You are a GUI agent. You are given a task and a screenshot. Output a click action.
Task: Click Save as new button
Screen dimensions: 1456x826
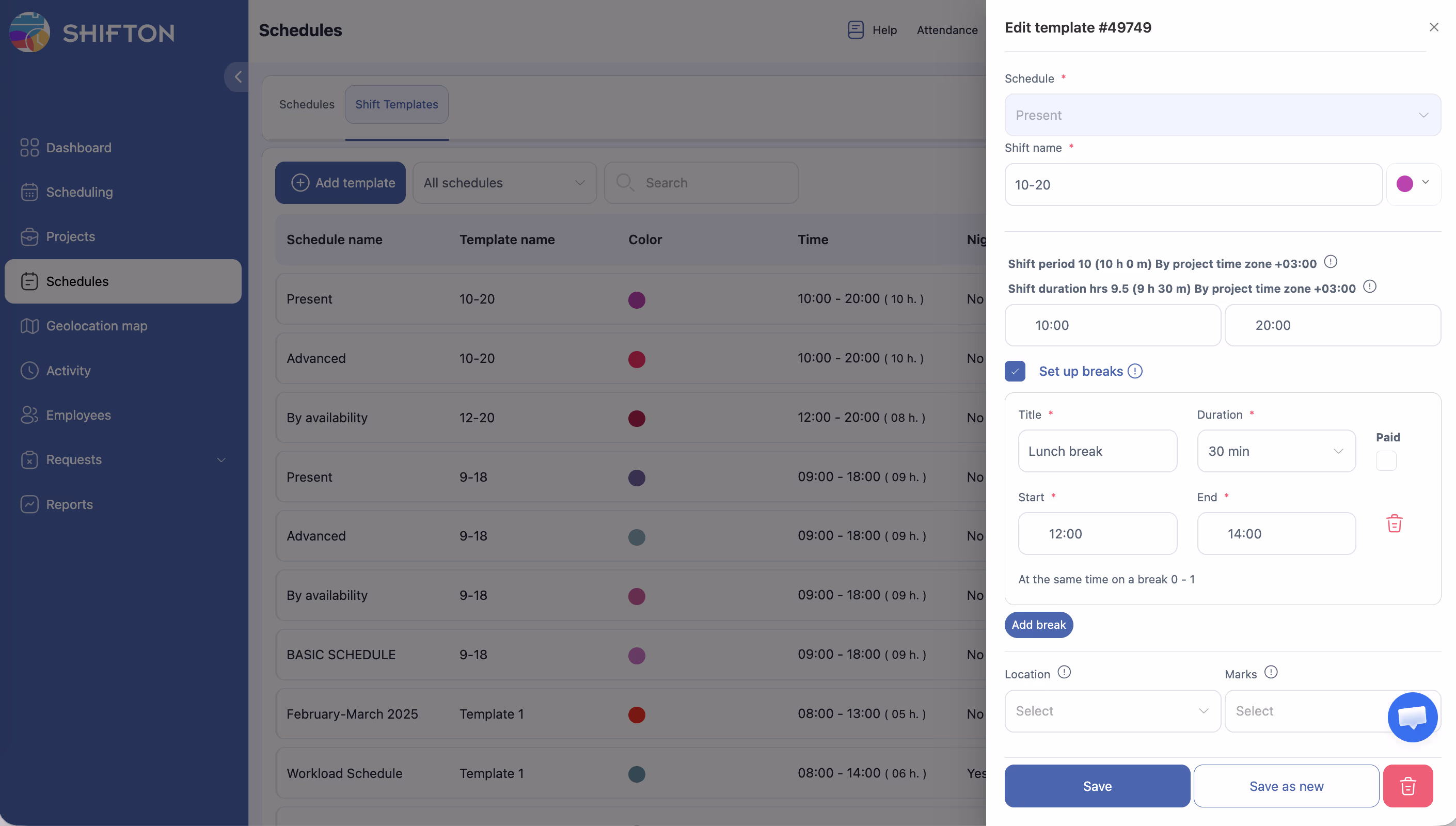click(x=1286, y=786)
